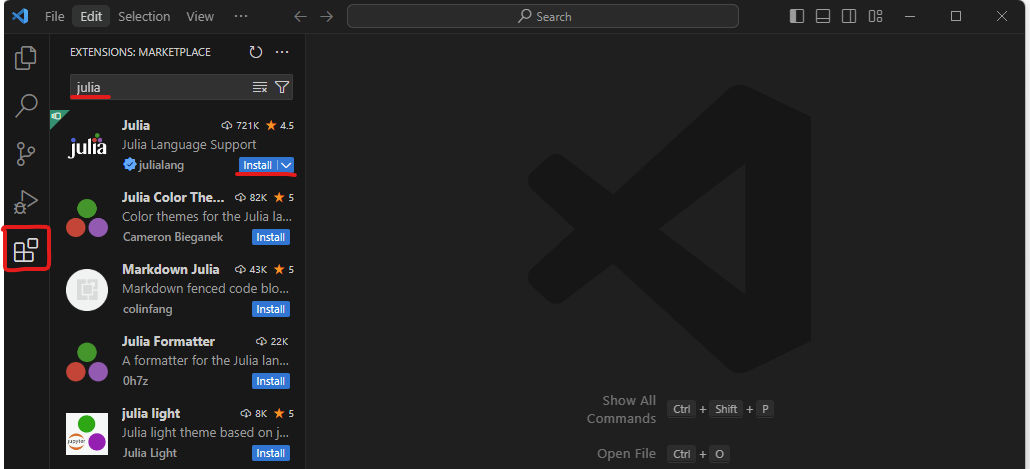The image size is (1030, 469).
Task: Install Markdown Julia extension
Action: click(x=271, y=309)
